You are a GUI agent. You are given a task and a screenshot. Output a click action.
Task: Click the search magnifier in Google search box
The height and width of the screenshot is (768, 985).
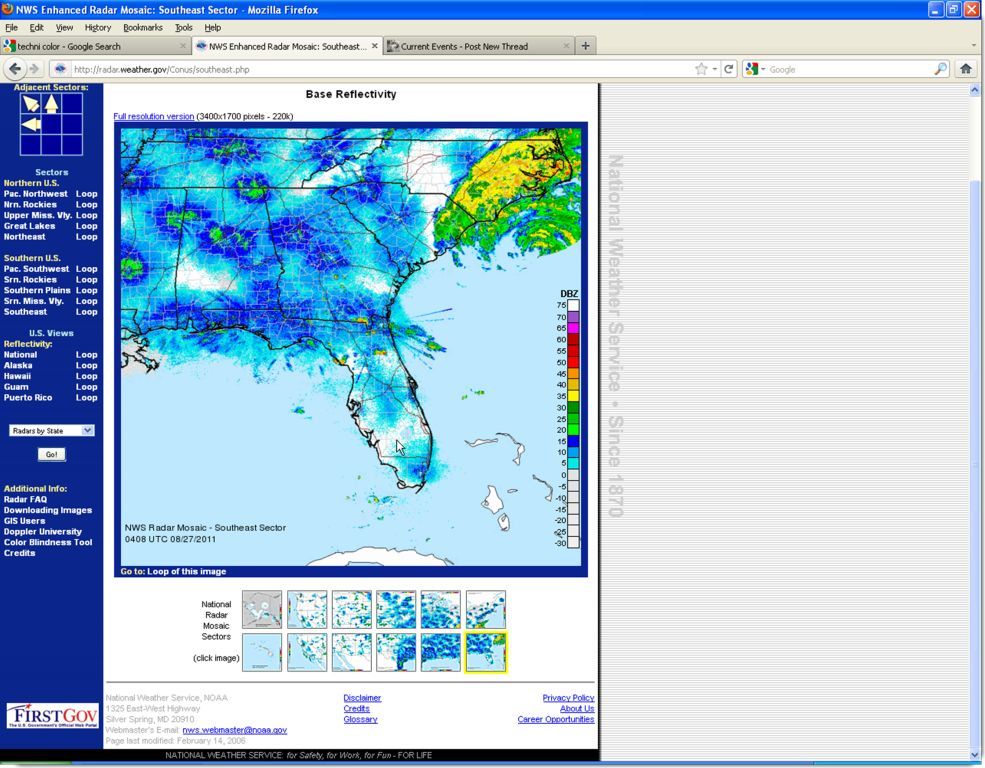click(x=940, y=69)
